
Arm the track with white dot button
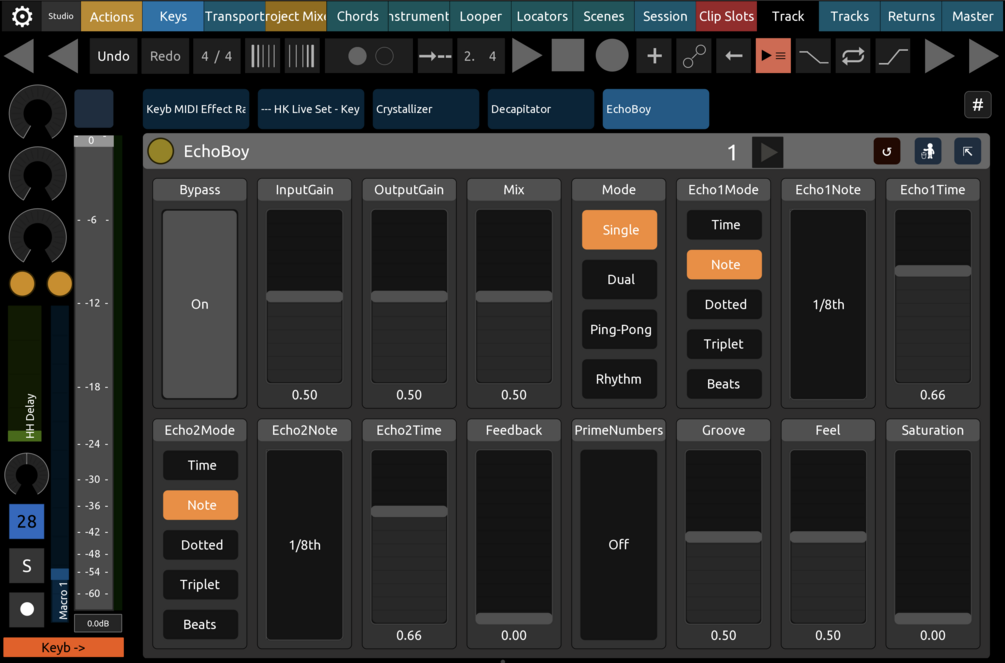26,608
